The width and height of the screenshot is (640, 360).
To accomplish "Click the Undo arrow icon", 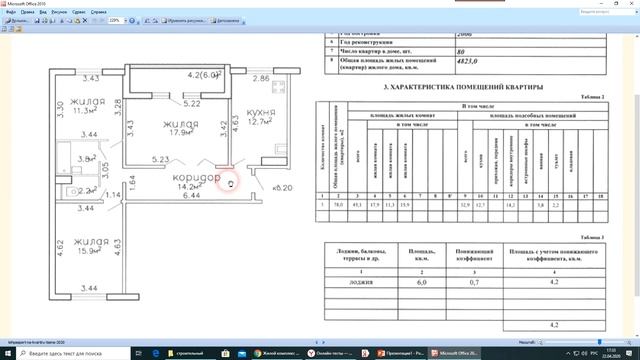I will (x=95, y=20).
